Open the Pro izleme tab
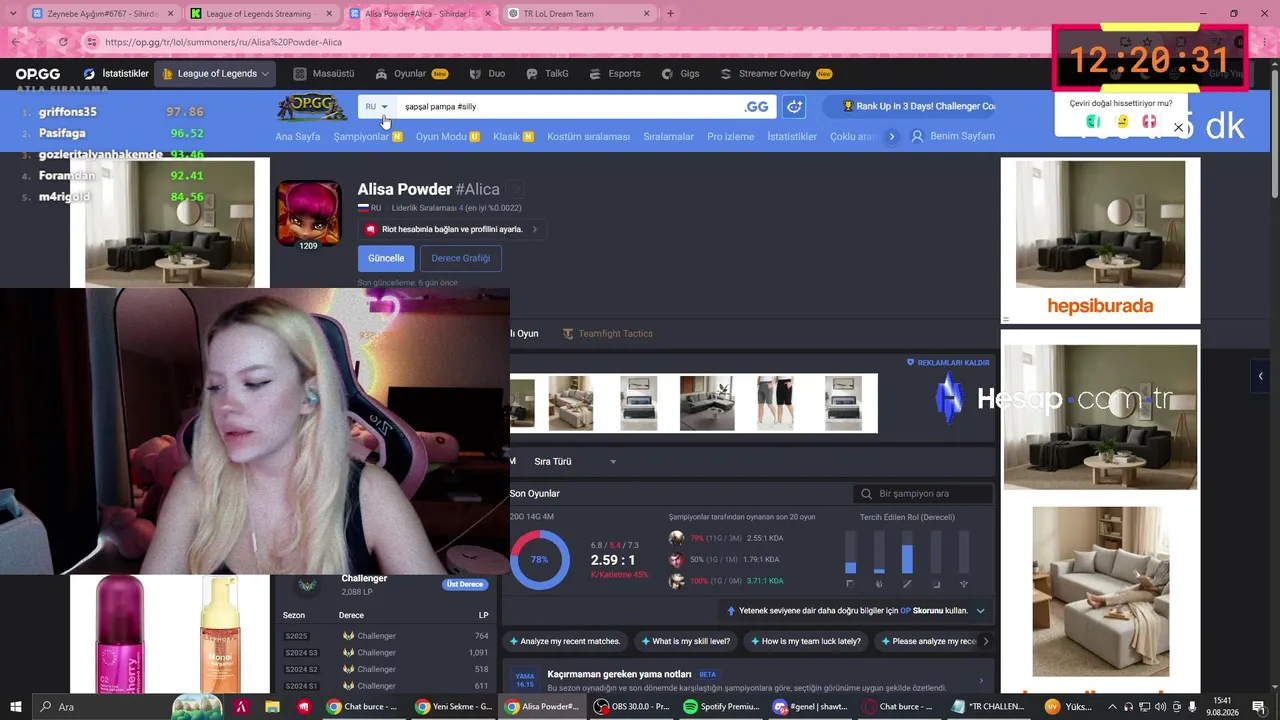This screenshot has width=1280, height=720. pos(730,137)
